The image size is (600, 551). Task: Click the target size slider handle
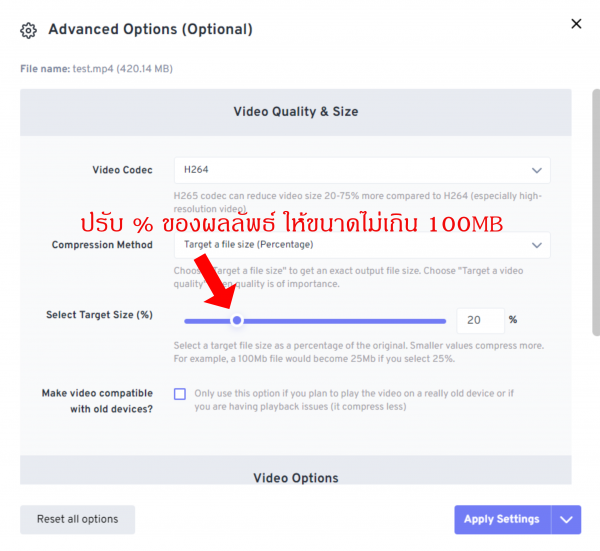click(x=237, y=321)
